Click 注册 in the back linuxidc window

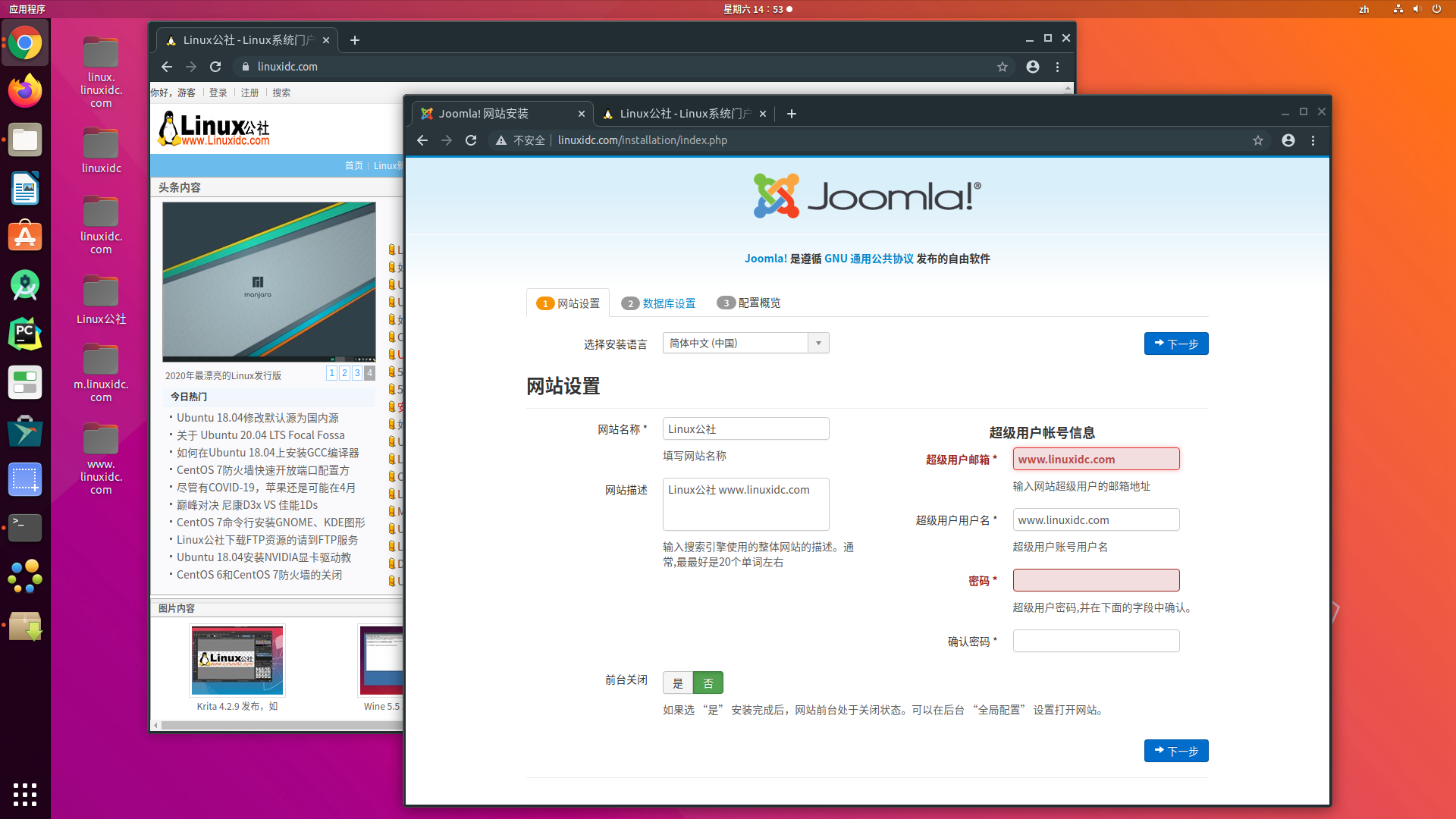coord(250,93)
